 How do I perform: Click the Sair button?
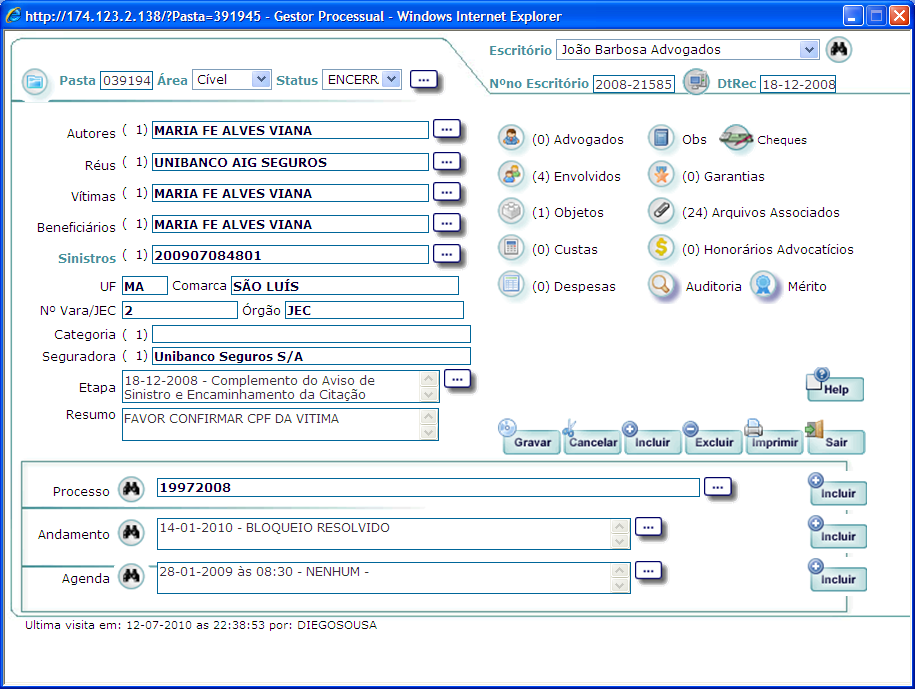(835, 439)
